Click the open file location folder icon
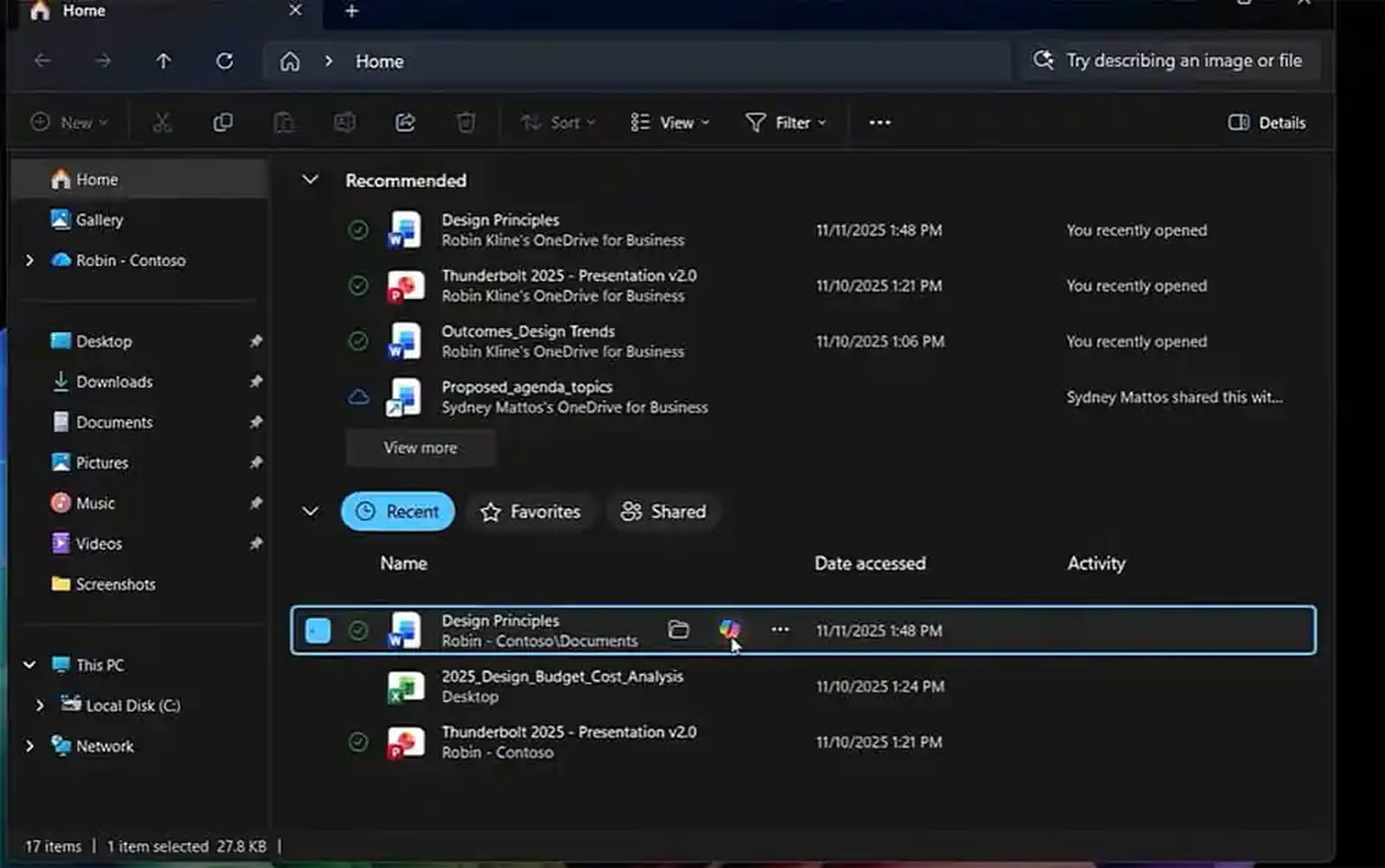 click(679, 630)
